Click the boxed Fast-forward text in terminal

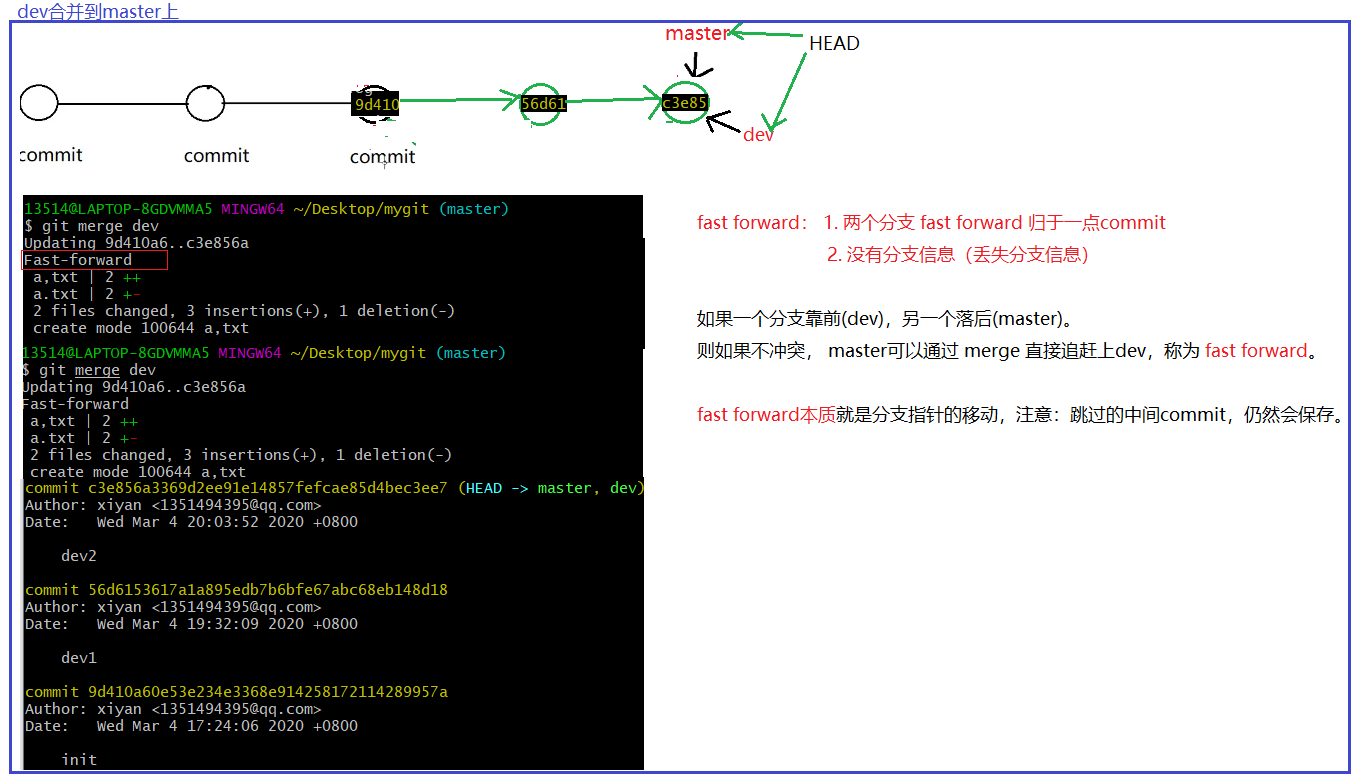coord(79,260)
